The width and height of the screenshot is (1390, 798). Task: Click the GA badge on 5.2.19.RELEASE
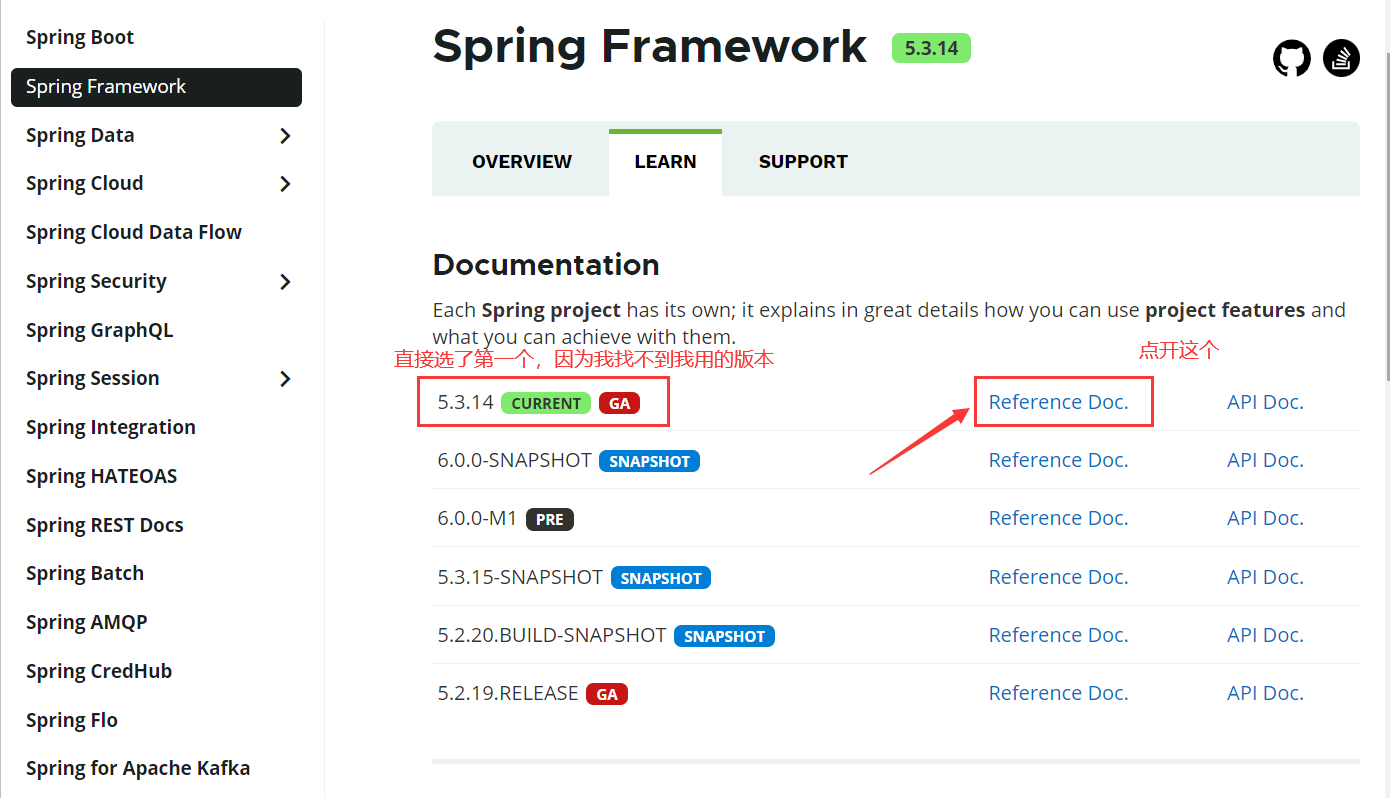607,694
